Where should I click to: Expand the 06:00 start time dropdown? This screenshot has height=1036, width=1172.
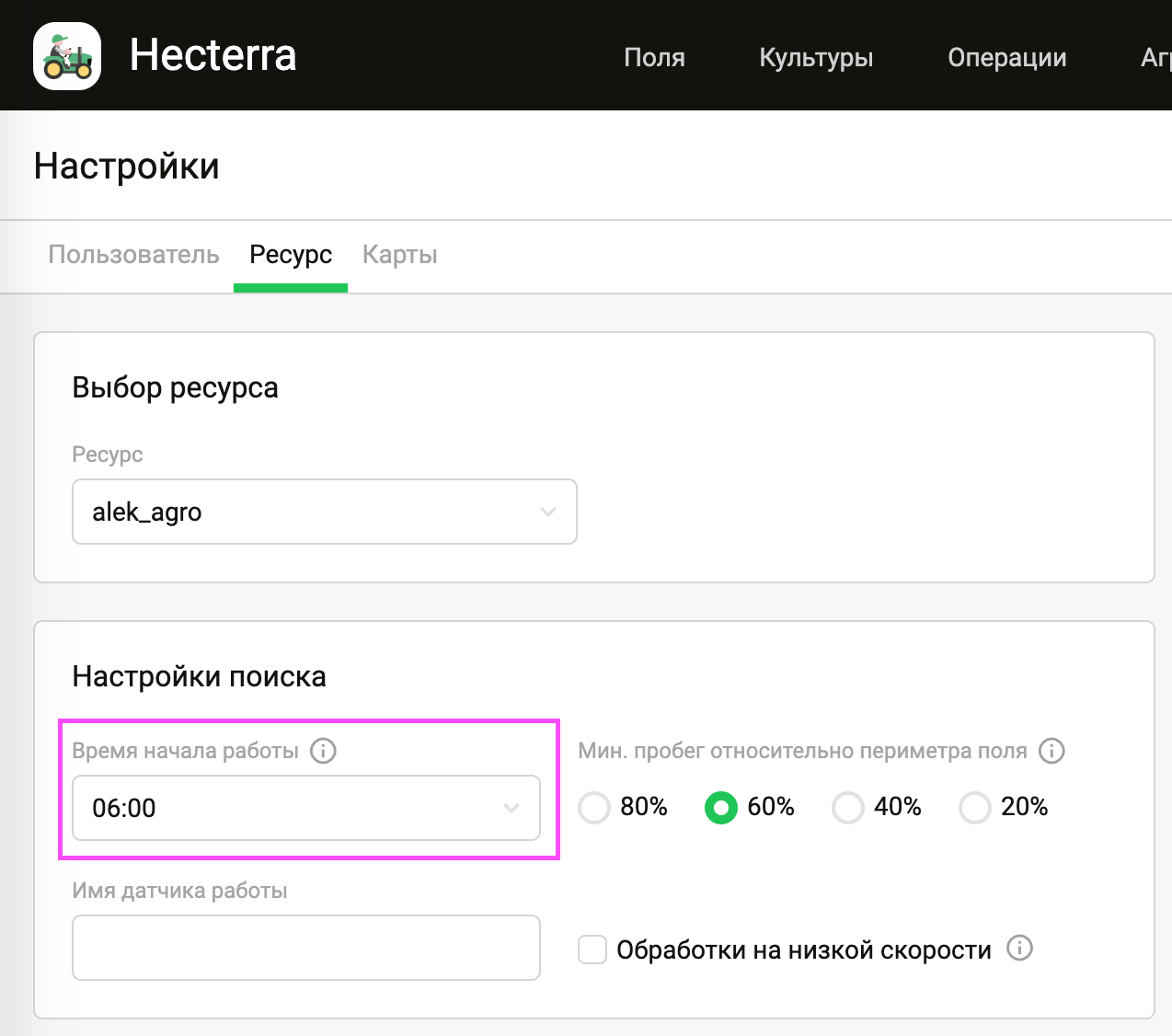tap(305, 808)
